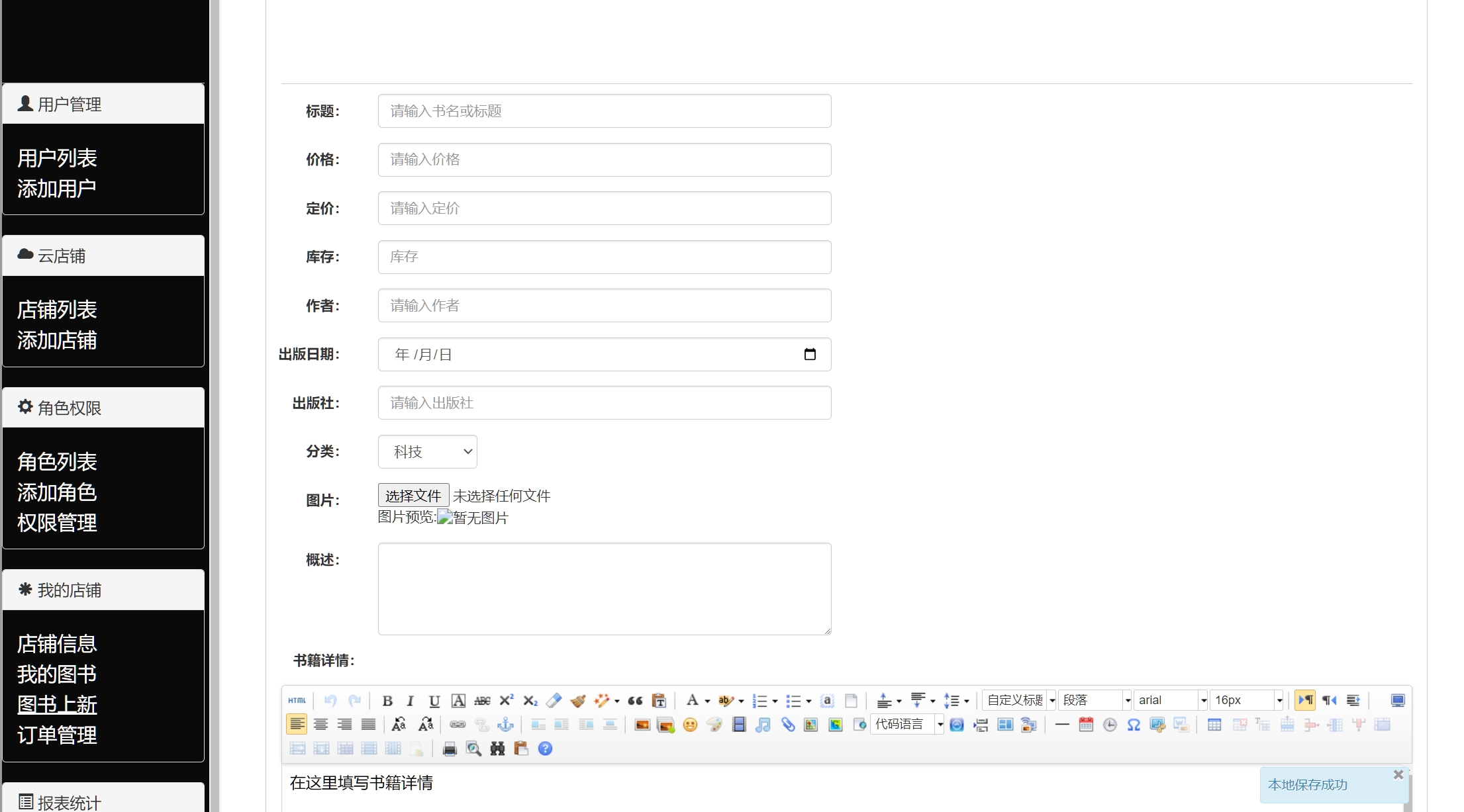Insert an anchor with the anchor icon
The image size is (1464, 812).
[x=505, y=725]
